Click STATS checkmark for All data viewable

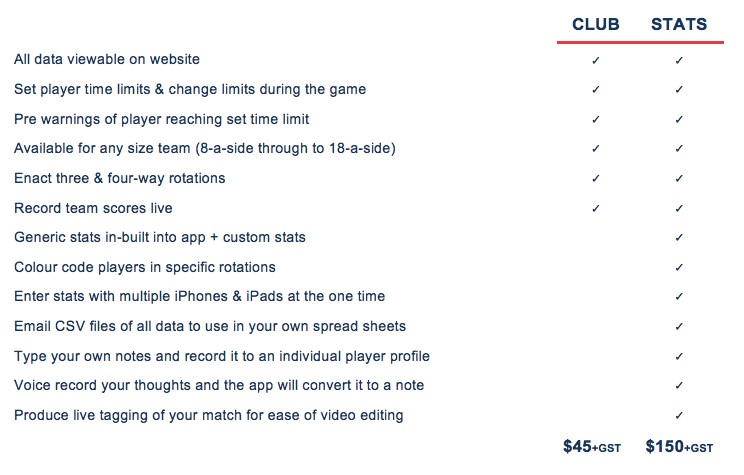[x=679, y=60]
